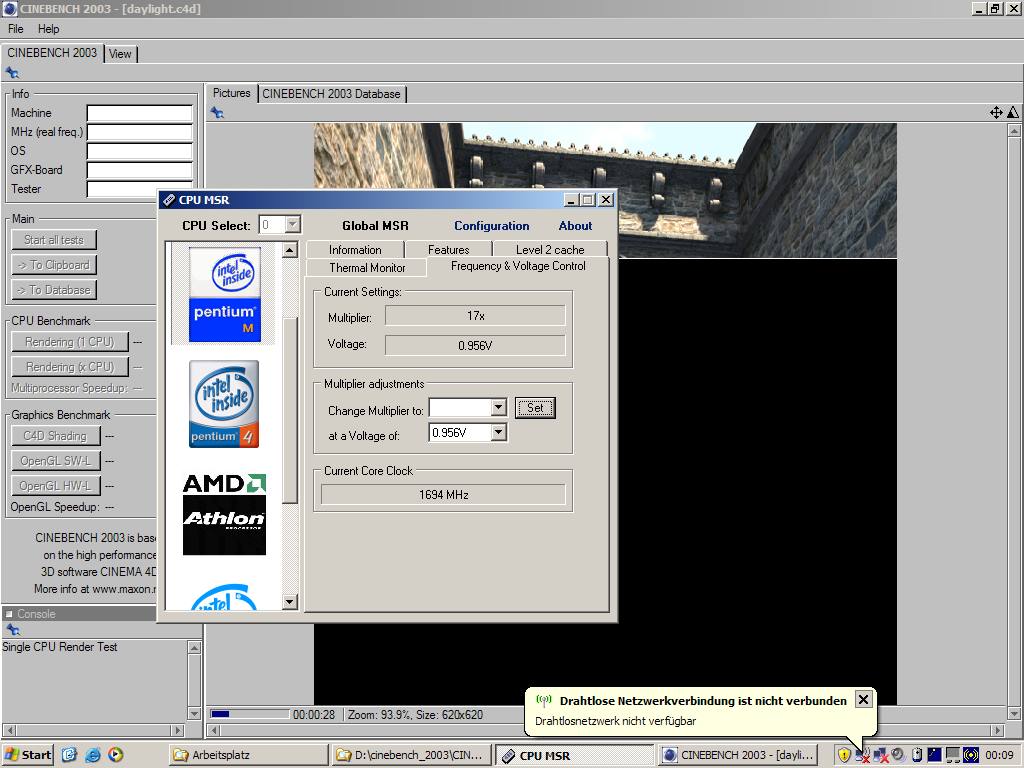This screenshot has width=1024, height=768.
Task: Close the wireless network balloon notification
Action: [x=863, y=699]
